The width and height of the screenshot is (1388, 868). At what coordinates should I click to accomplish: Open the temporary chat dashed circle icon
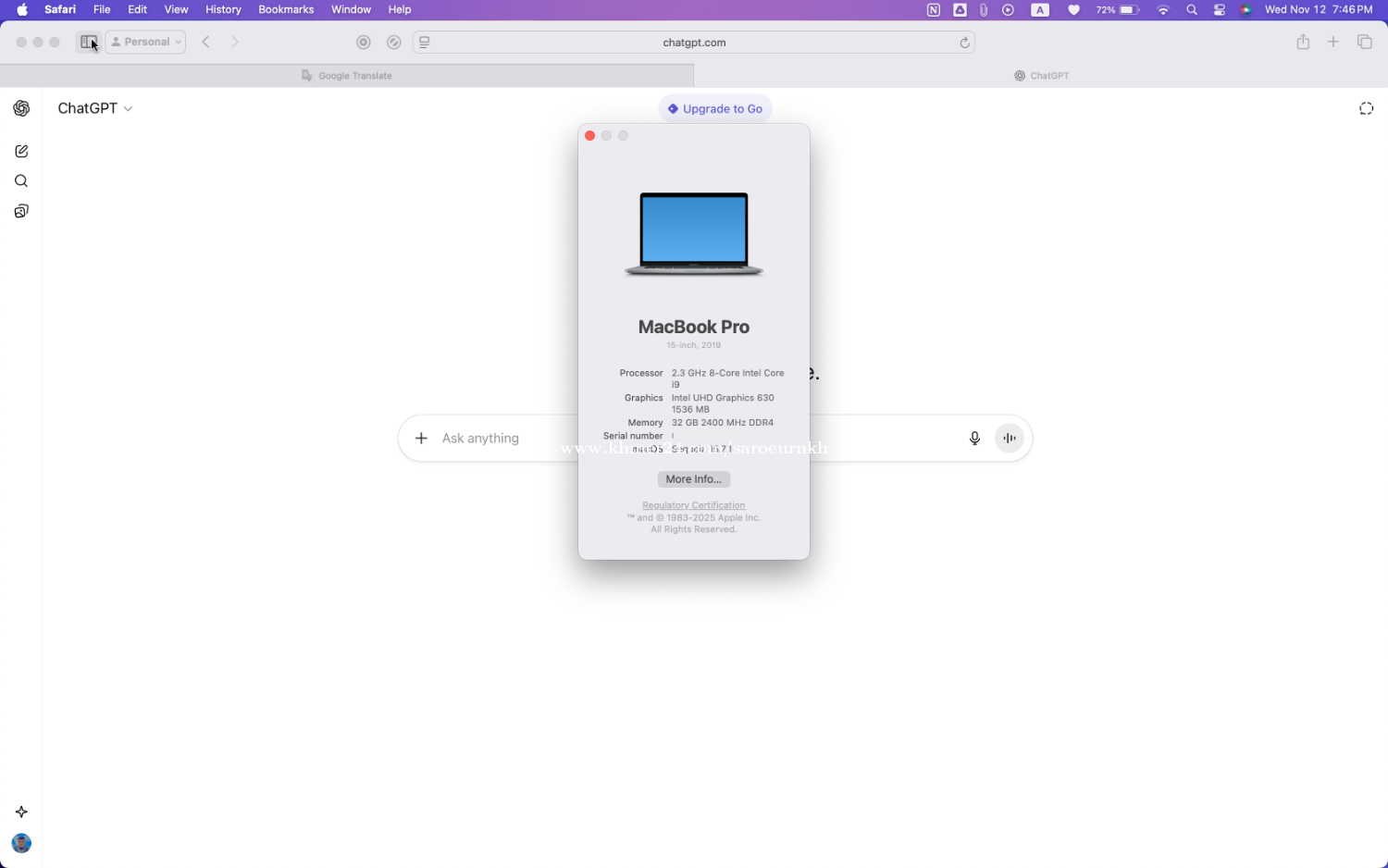point(1366,108)
